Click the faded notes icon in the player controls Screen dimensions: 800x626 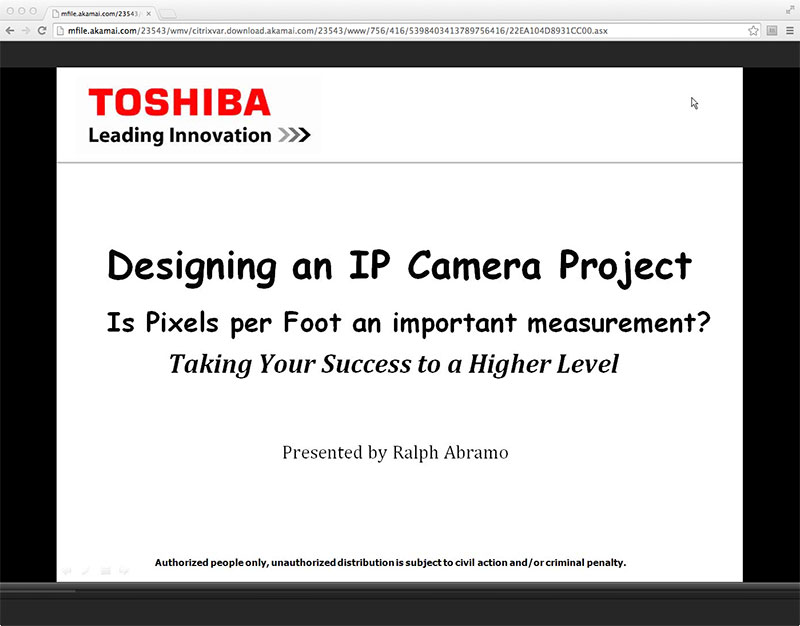(x=105, y=570)
